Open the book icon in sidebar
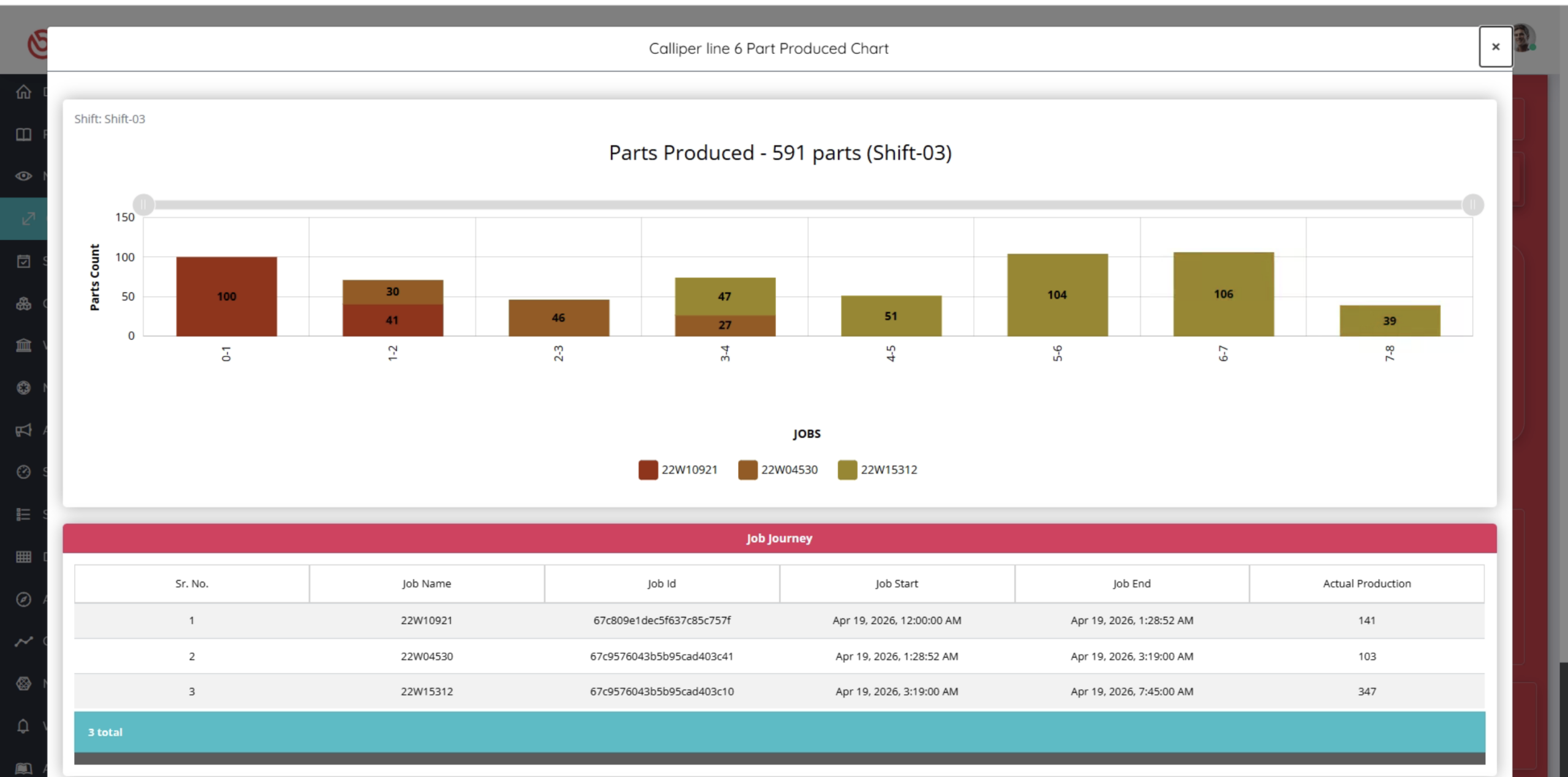This screenshot has width=1568, height=777. tap(23, 134)
